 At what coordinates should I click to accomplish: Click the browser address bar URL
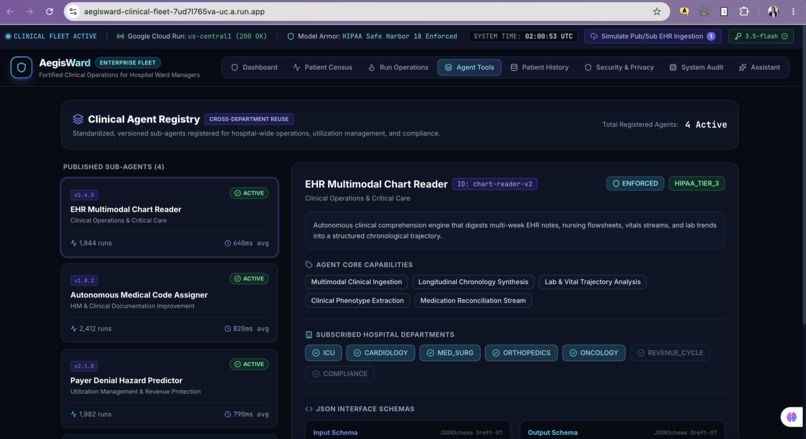pos(174,11)
